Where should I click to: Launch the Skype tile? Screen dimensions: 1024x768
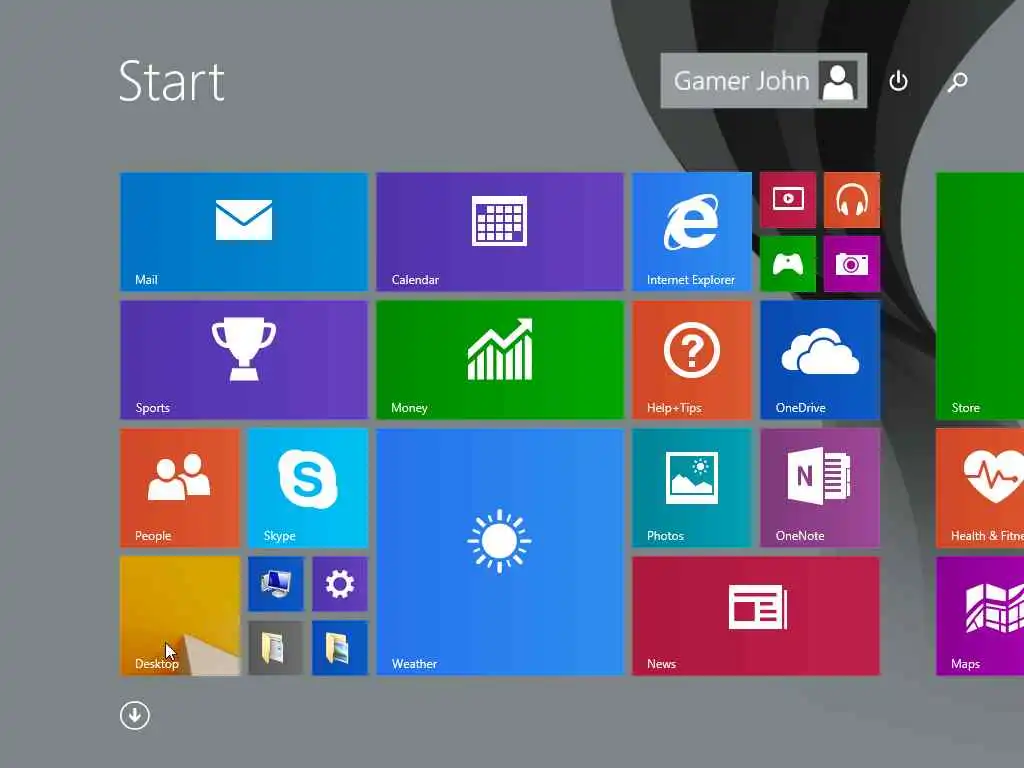308,487
